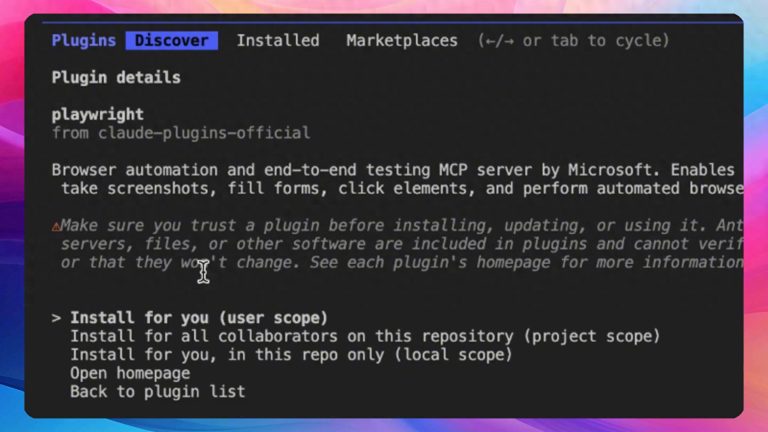The width and height of the screenshot is (768, 432).
Task: Click the Plugins title label
Action: pyautogui.click(x=84, y=41)
